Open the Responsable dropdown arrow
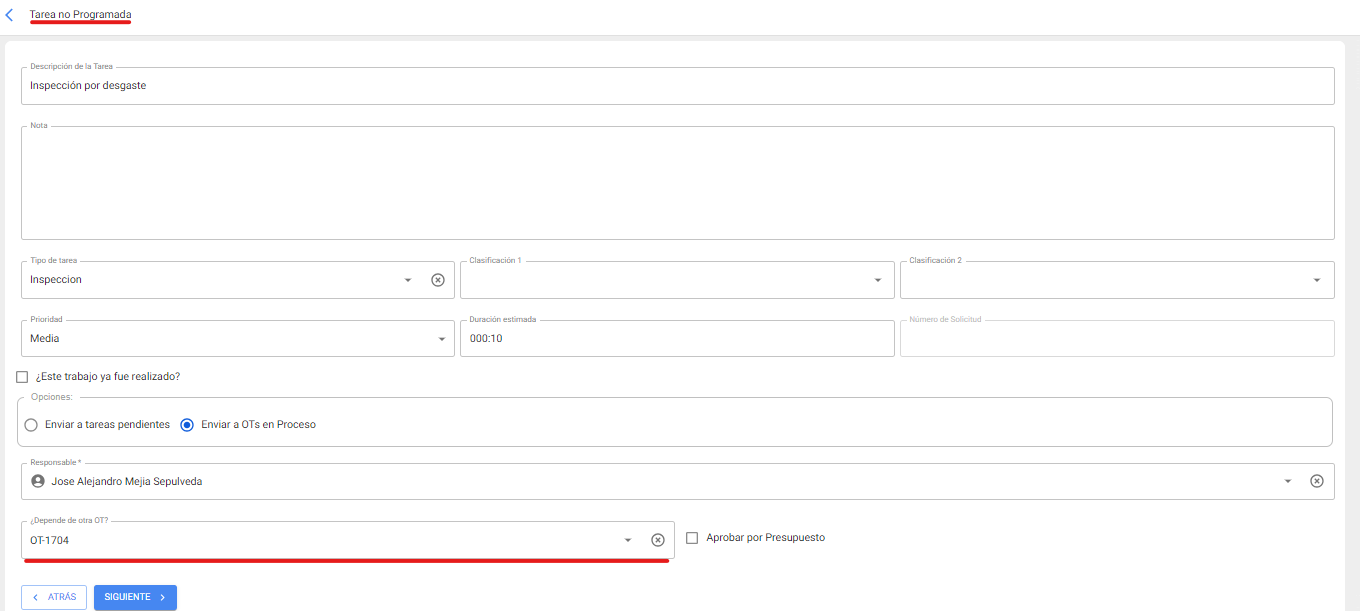 1288,481
